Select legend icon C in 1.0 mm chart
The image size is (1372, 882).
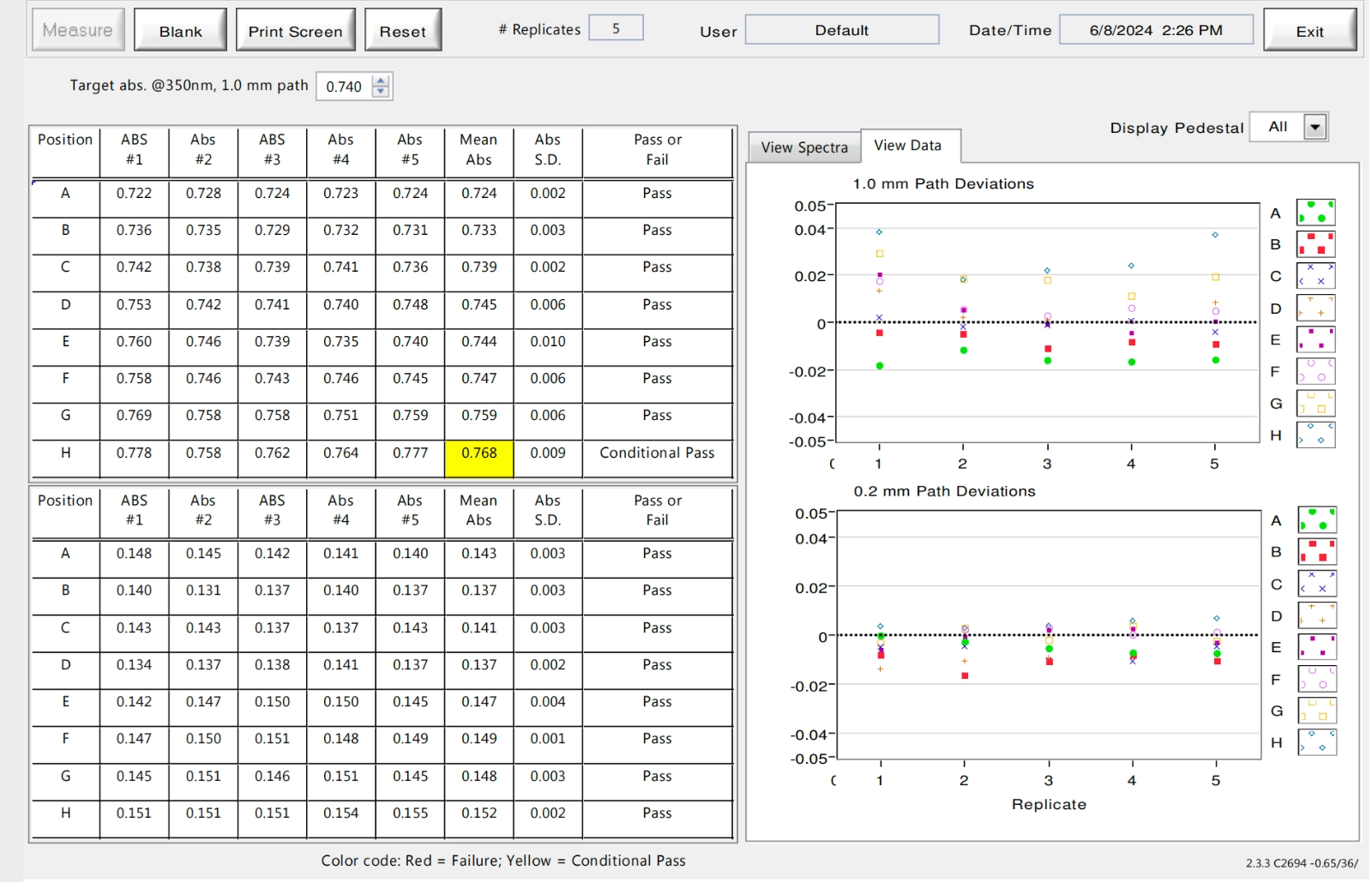pyautogui.click(x=1315, y=276)
